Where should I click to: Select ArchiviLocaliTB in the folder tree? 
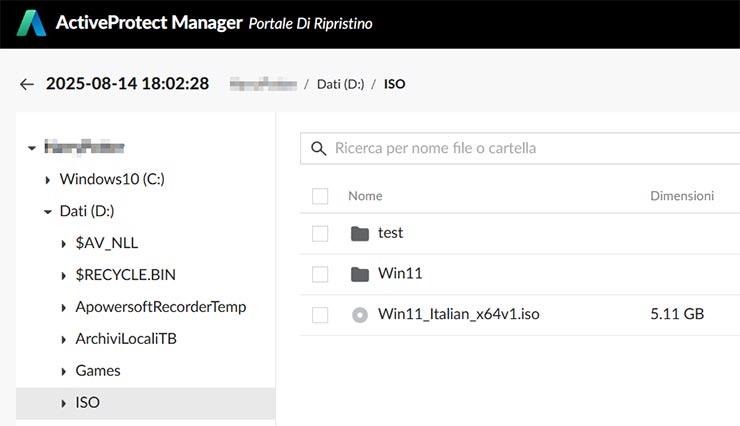click(x=126, y=339)
